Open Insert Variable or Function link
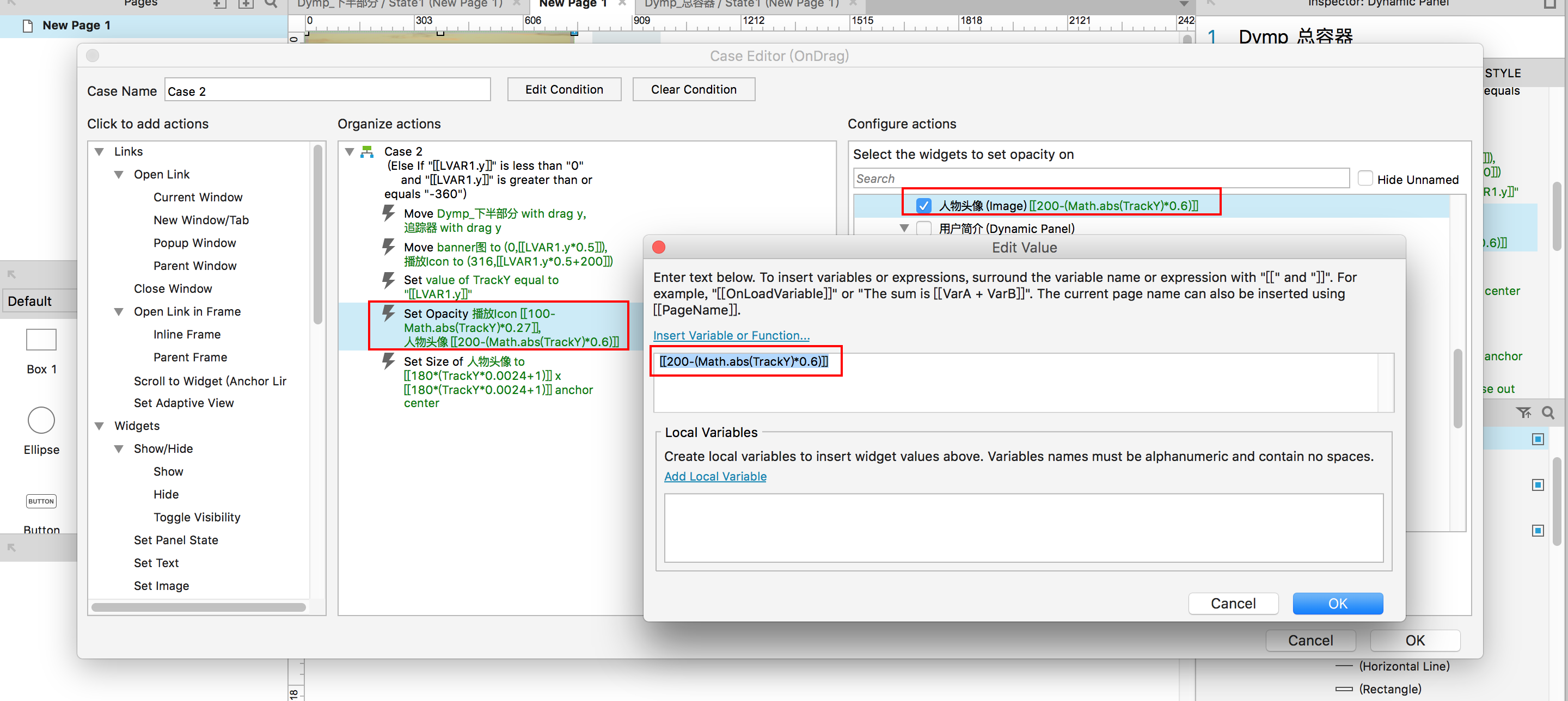Image resolution: width=1568 pixels, height=701 pixels. 731,335
